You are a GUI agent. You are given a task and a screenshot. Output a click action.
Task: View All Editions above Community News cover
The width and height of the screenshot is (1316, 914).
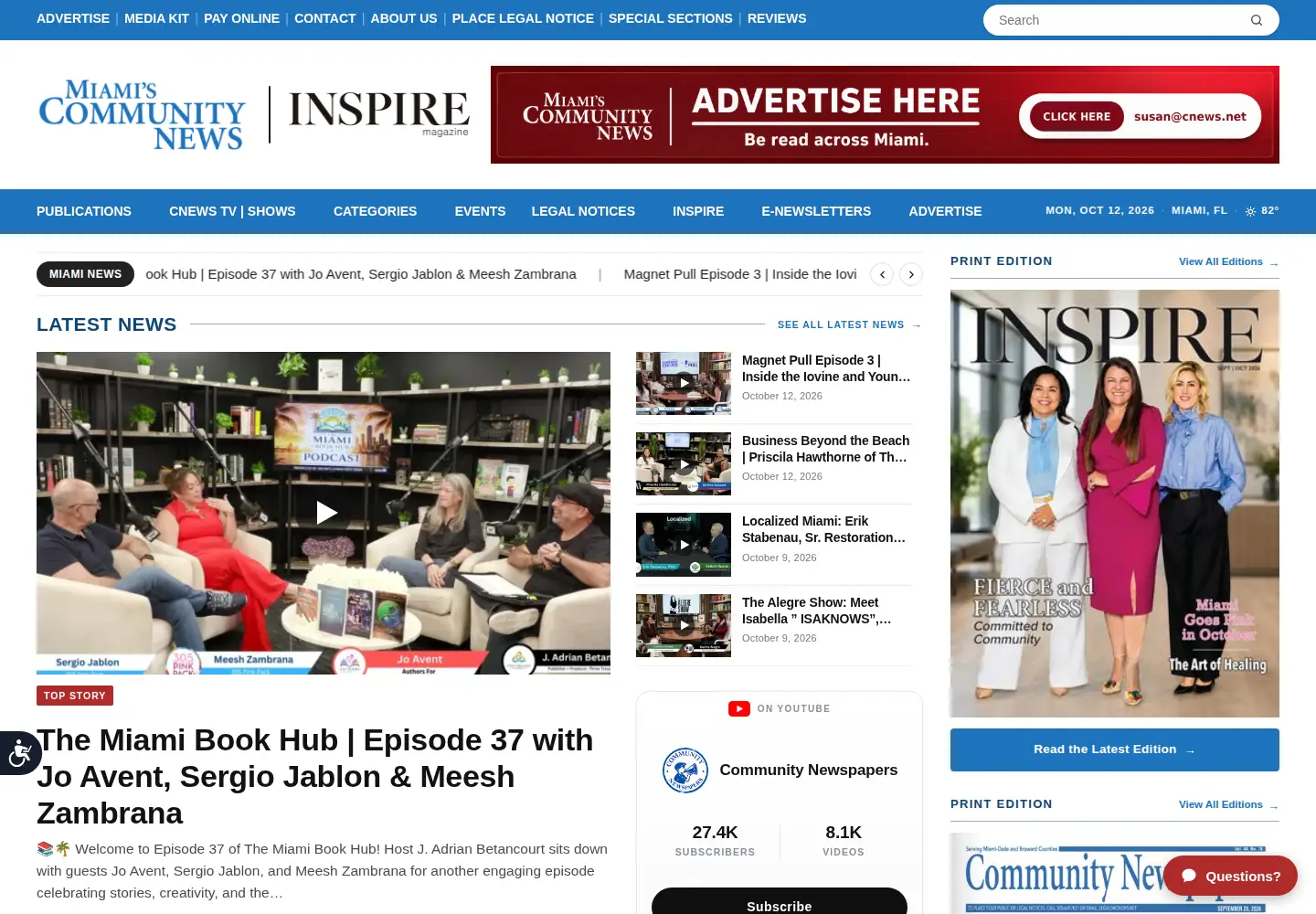(1228, 804)
